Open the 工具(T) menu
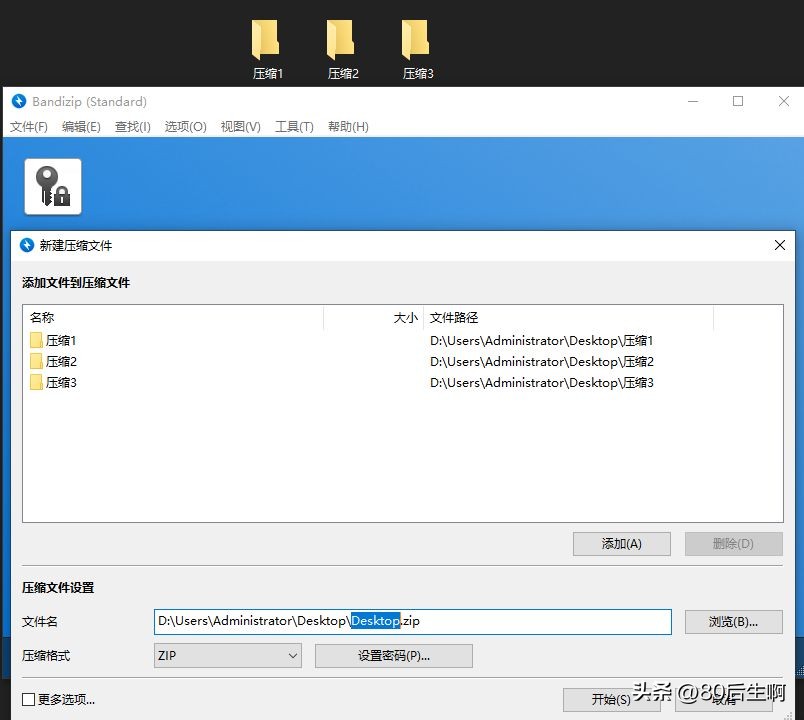This screenshot has height=720, width=804. click(294, 126)
